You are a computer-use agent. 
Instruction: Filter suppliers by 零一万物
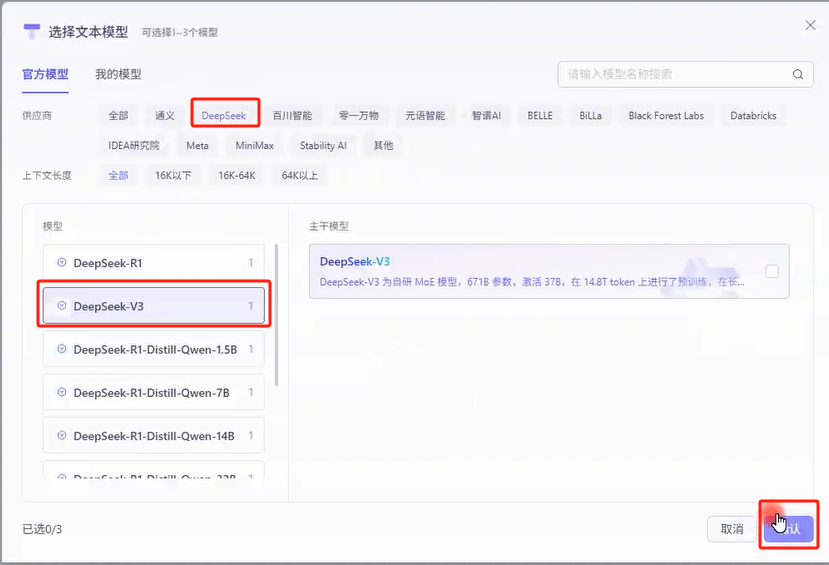[359, 116]
